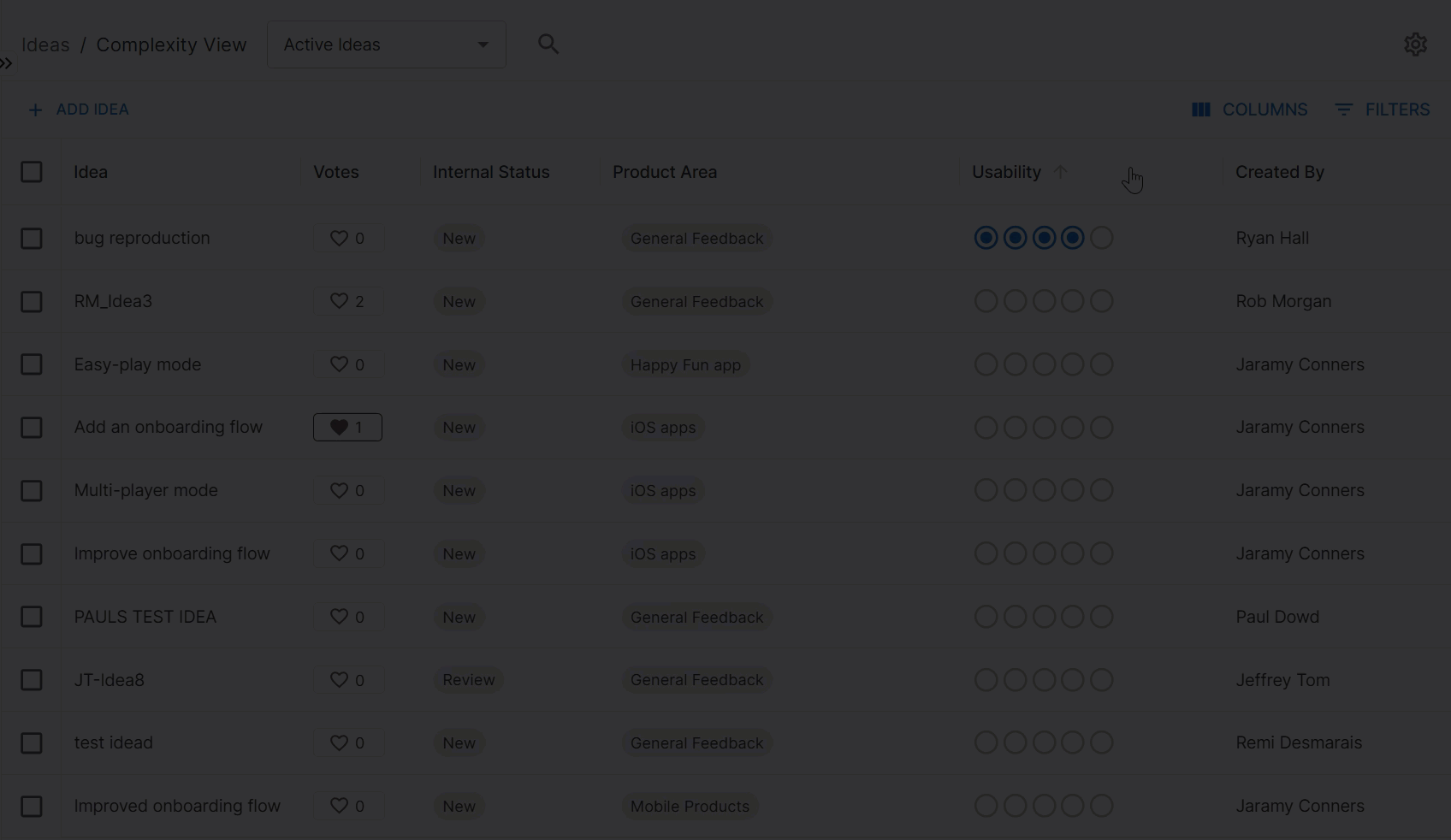1451x840 pixels.
Task: Click plus icon beside ADD IDEA
Action: click(35, 109)
